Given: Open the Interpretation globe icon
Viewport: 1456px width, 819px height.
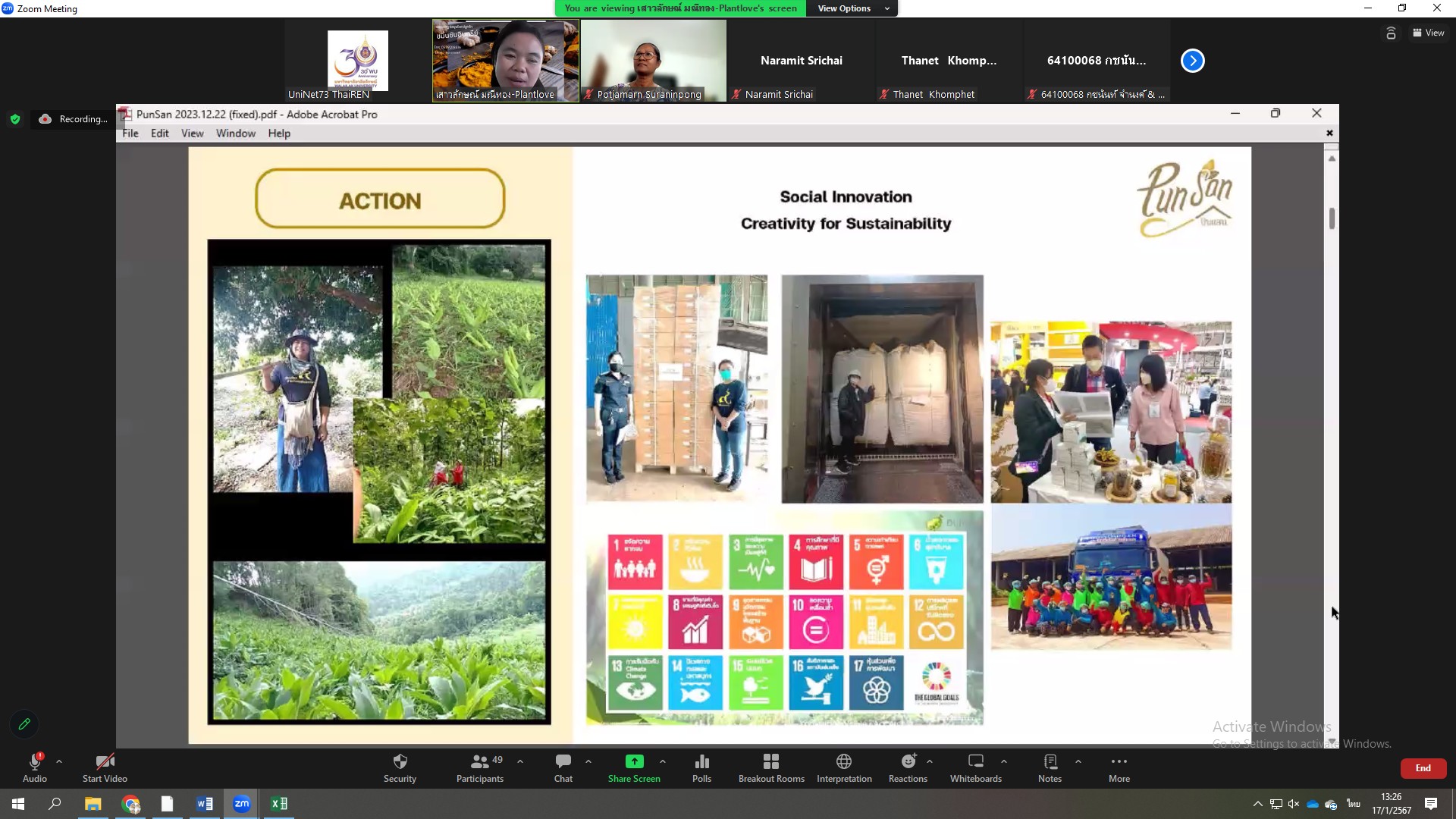Looking at the screenshot, I should (844, 761).
